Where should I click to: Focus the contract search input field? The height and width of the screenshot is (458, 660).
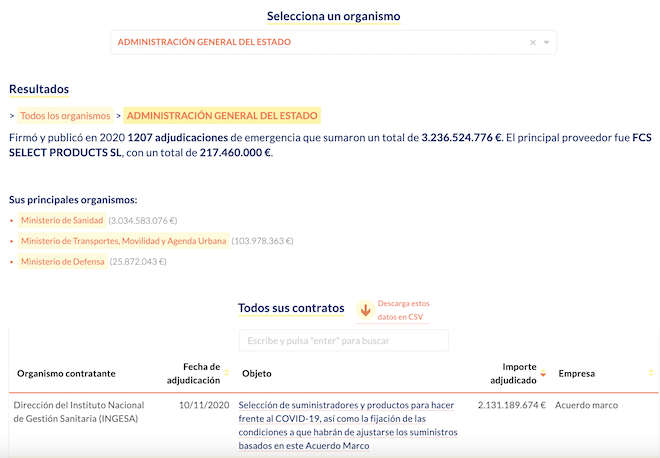[x=343, y=341]
